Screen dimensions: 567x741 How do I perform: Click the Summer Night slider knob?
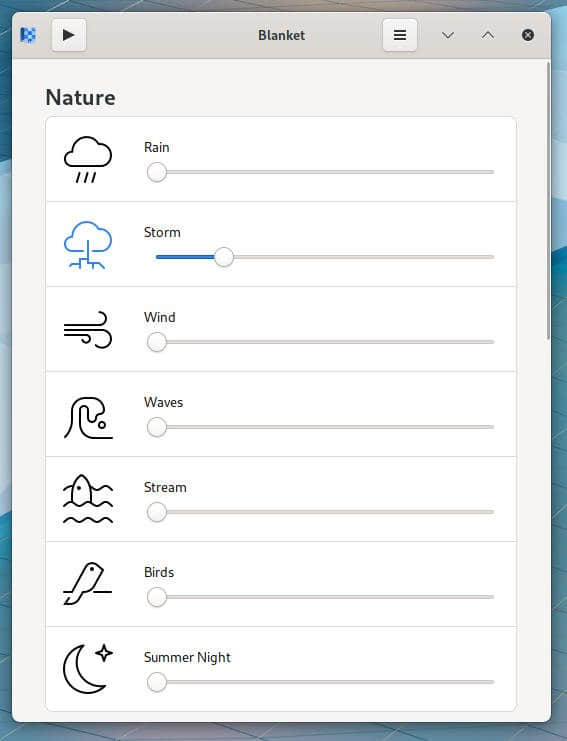pos(156,682)
